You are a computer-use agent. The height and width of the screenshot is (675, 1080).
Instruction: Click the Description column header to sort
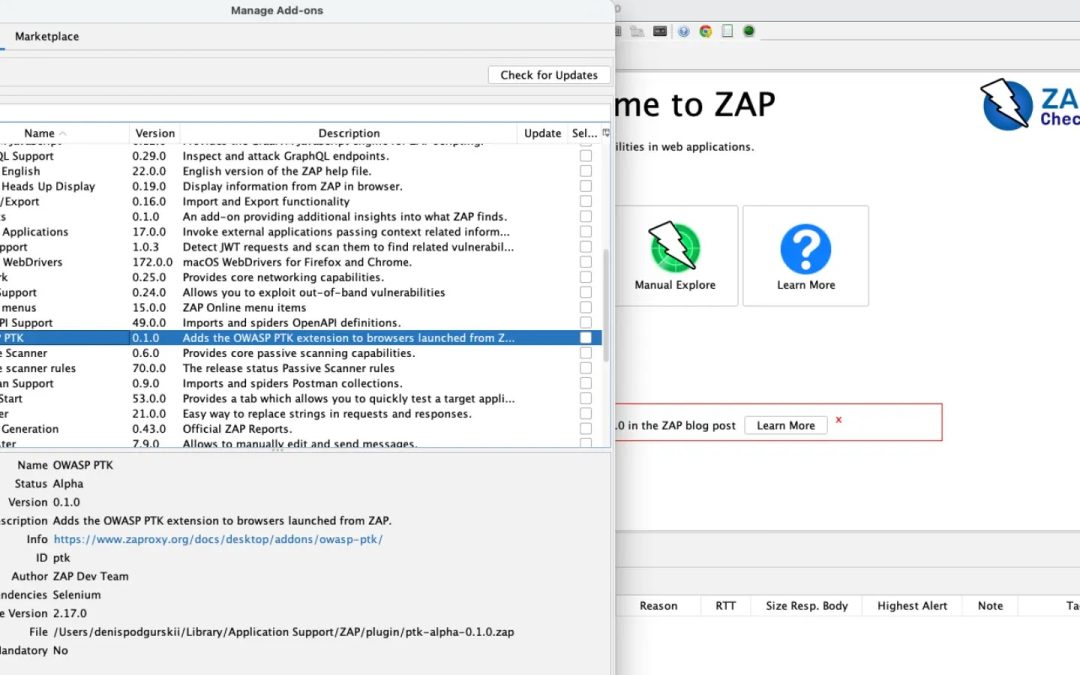(x=349, y=132)
